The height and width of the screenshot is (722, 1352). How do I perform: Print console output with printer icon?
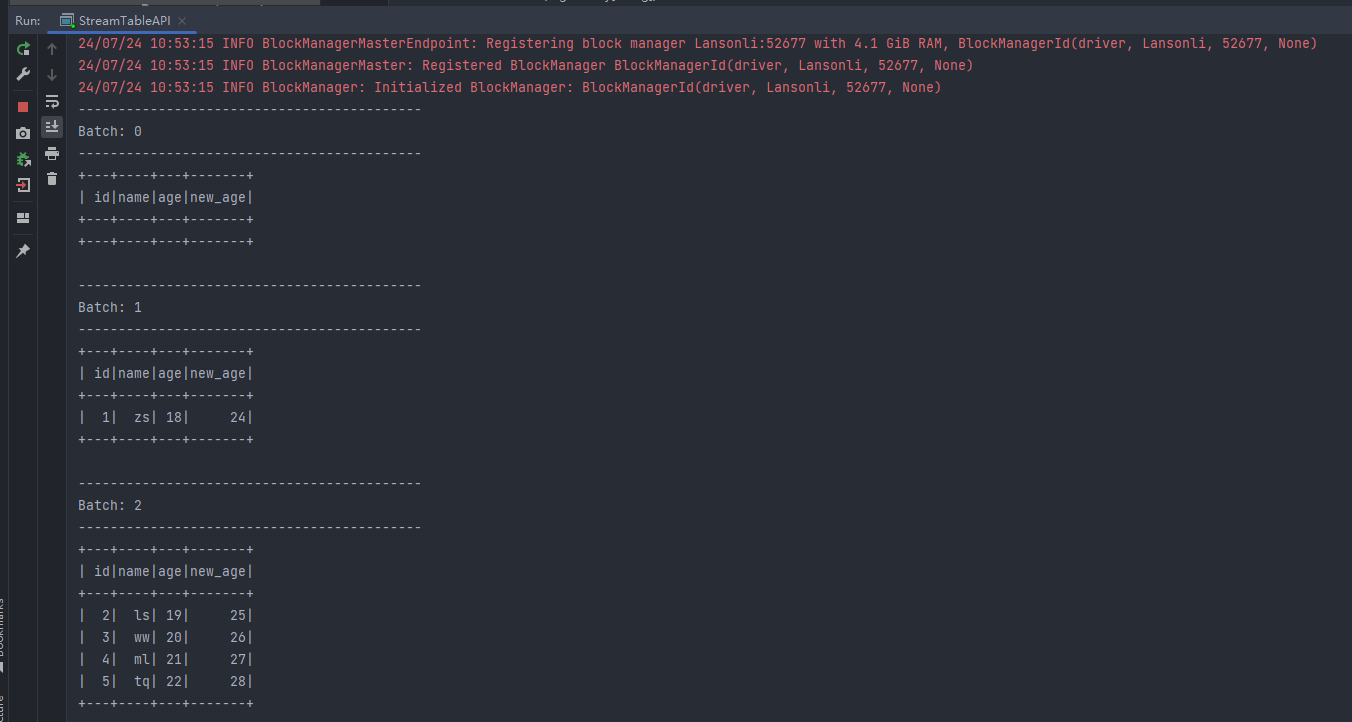tap(52, 153)
